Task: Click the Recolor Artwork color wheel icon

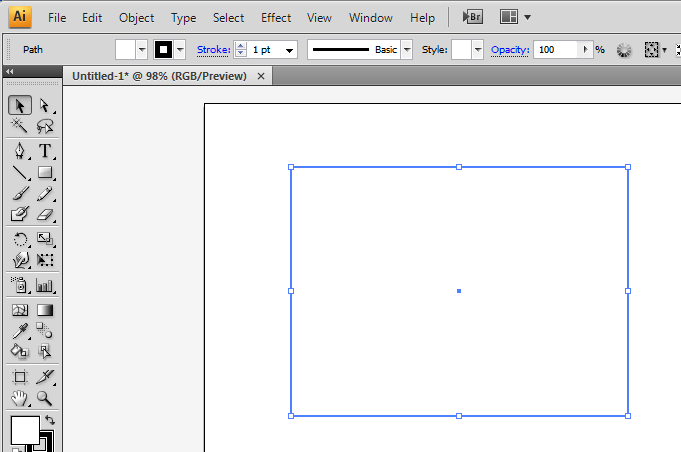Action: coord(624,50)
